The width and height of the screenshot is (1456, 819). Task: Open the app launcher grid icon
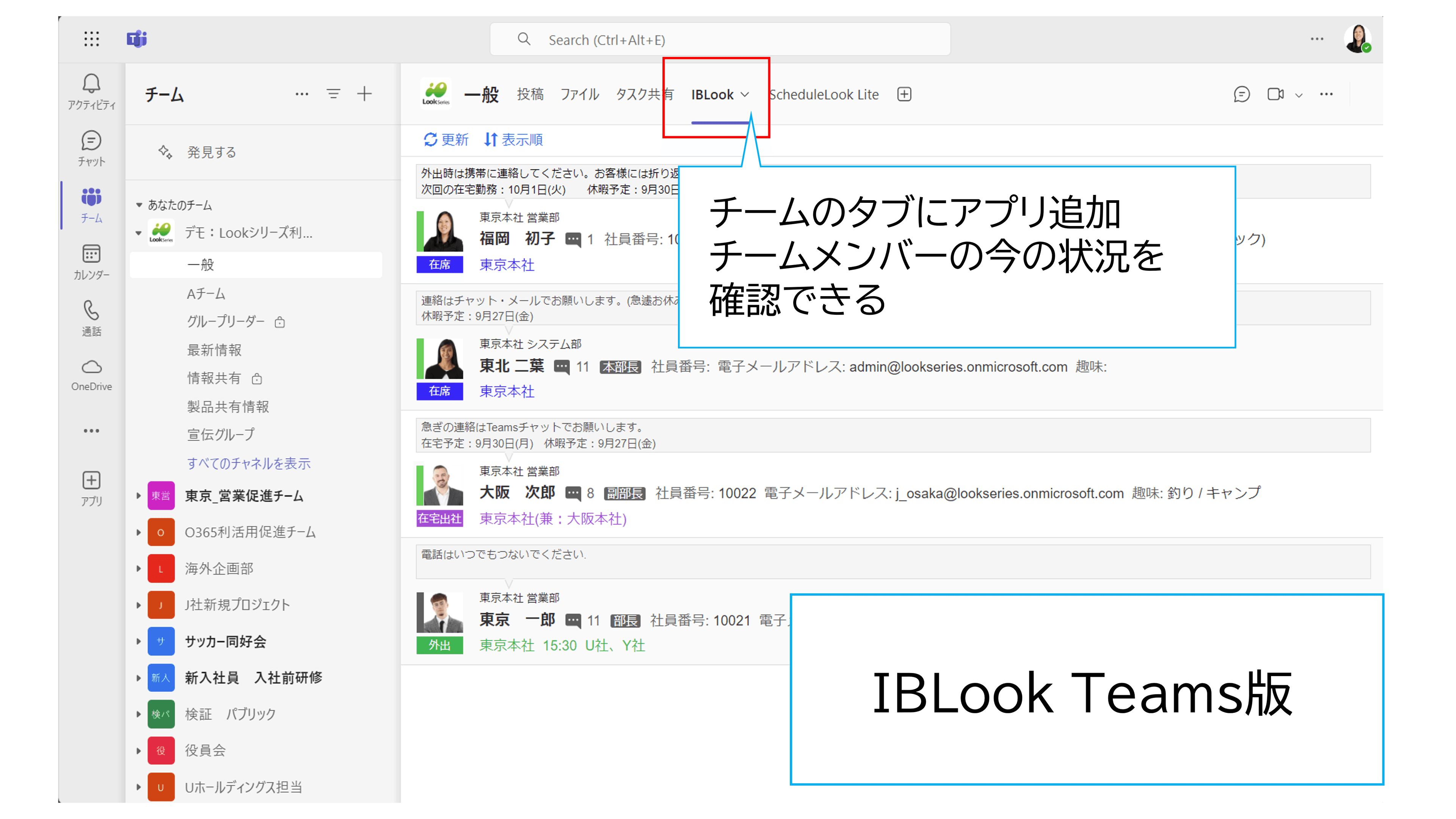pos(91,39)
